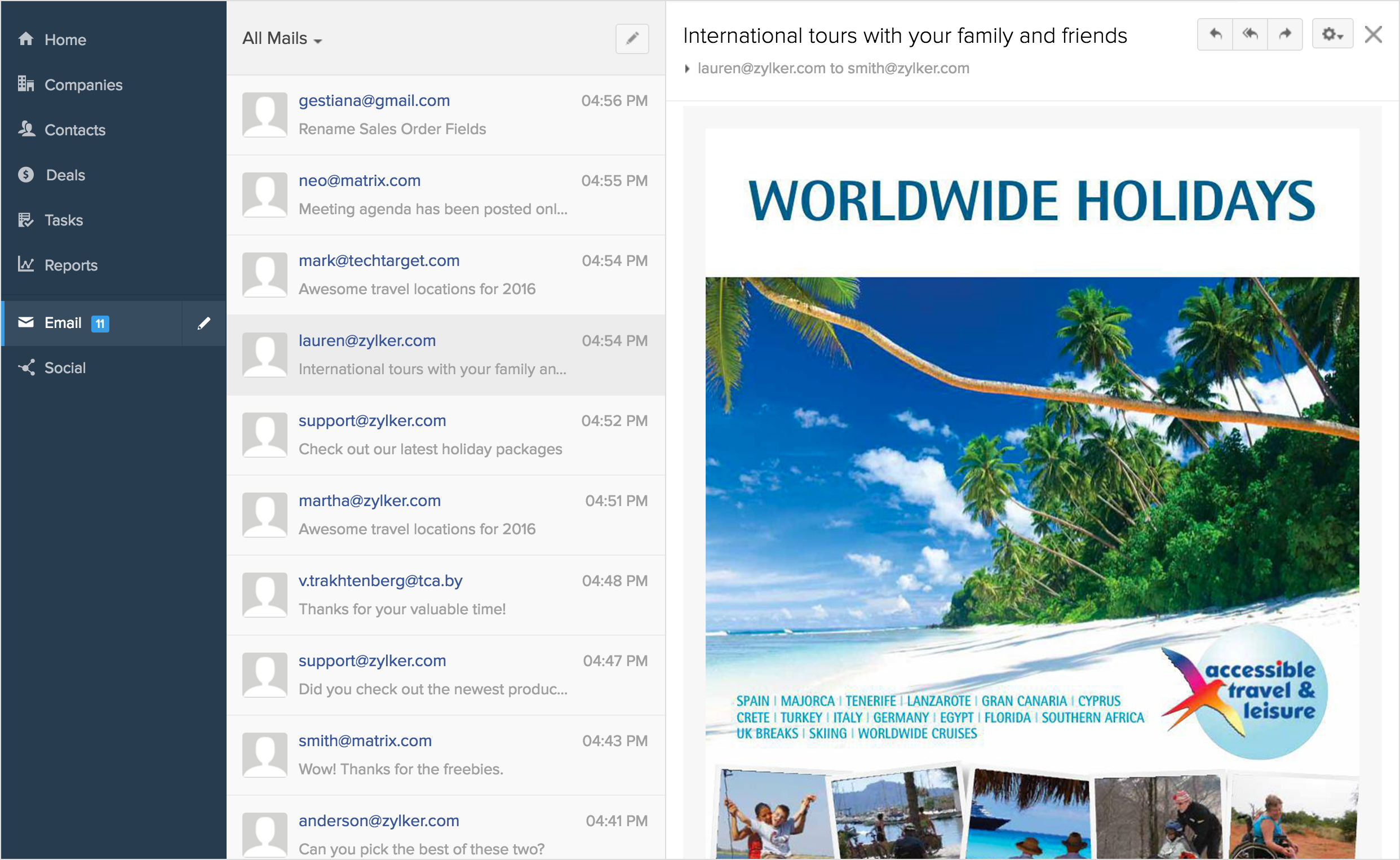Open the All Mails filter dropdown

[282, 39]
